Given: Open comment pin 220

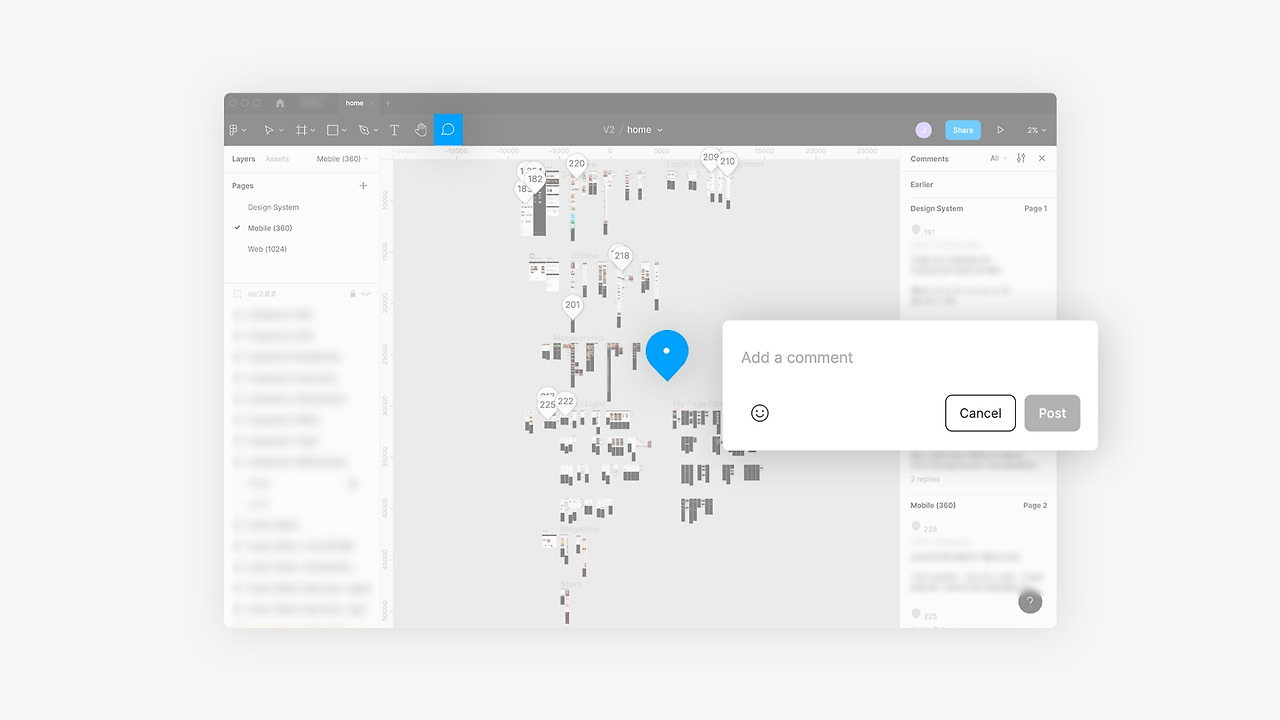Looking at the screenshot, I should coord(576,166).
